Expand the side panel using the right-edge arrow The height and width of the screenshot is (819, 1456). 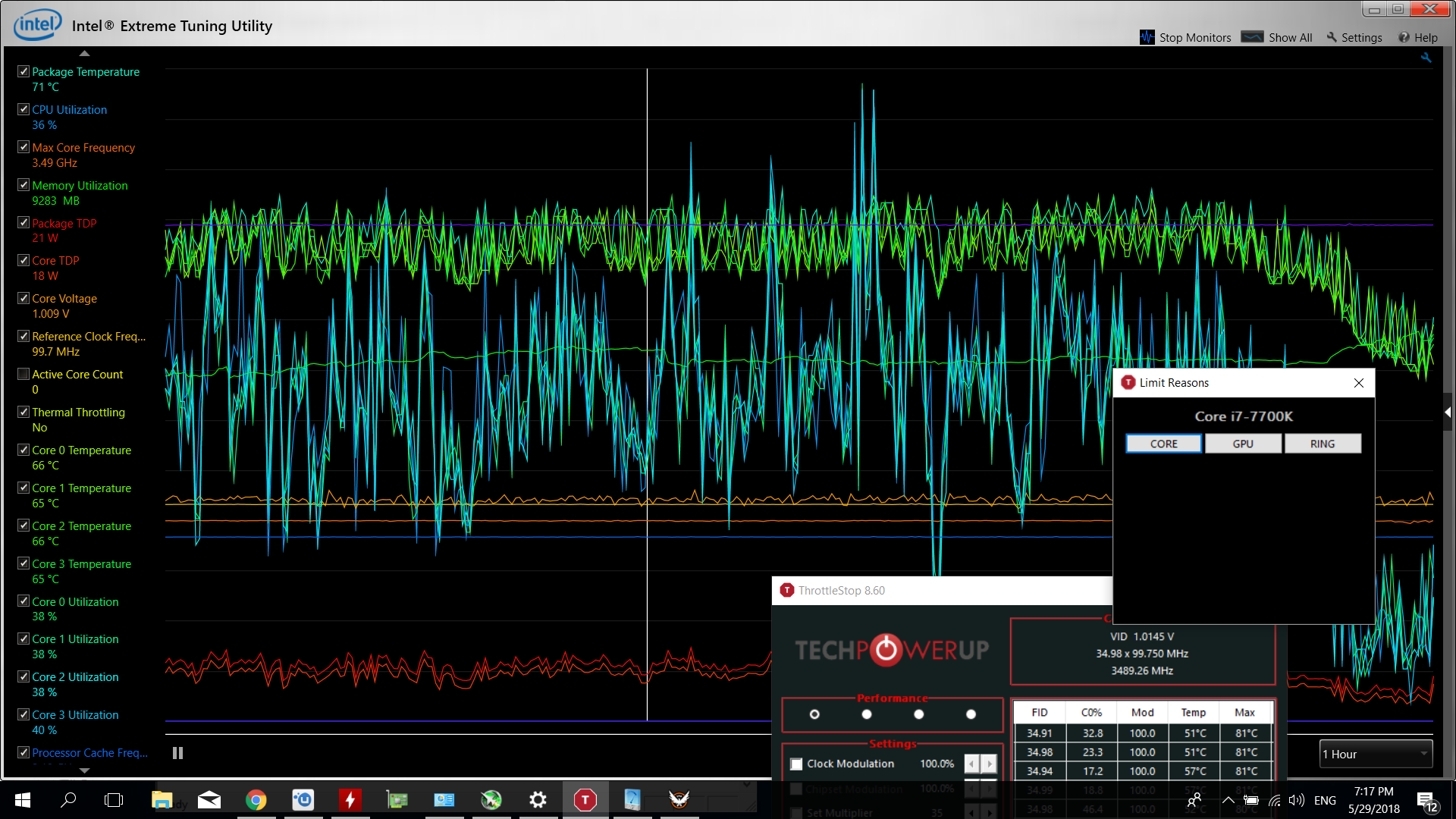1448,413
